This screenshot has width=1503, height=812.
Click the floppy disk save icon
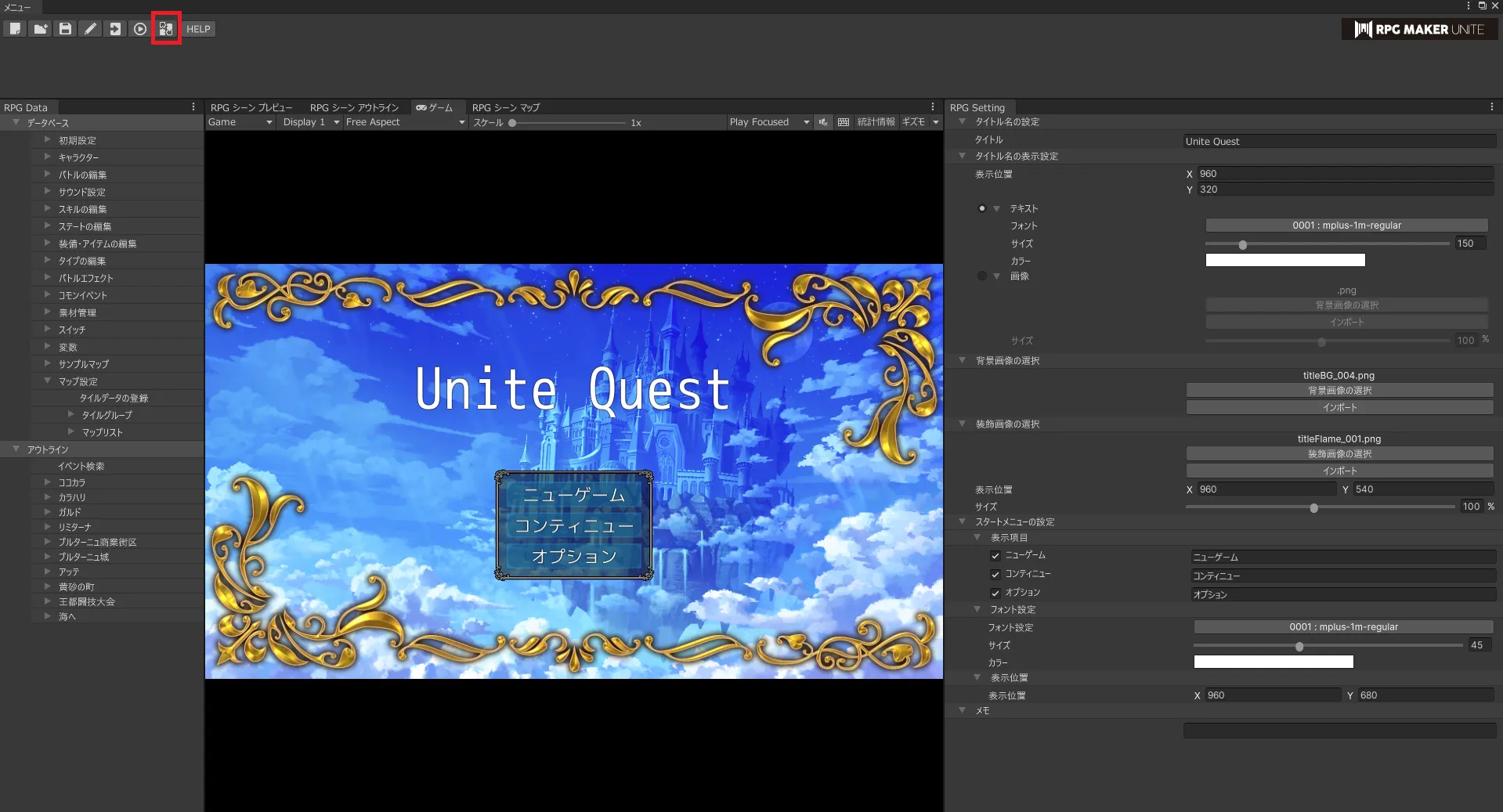pos(65,29)
